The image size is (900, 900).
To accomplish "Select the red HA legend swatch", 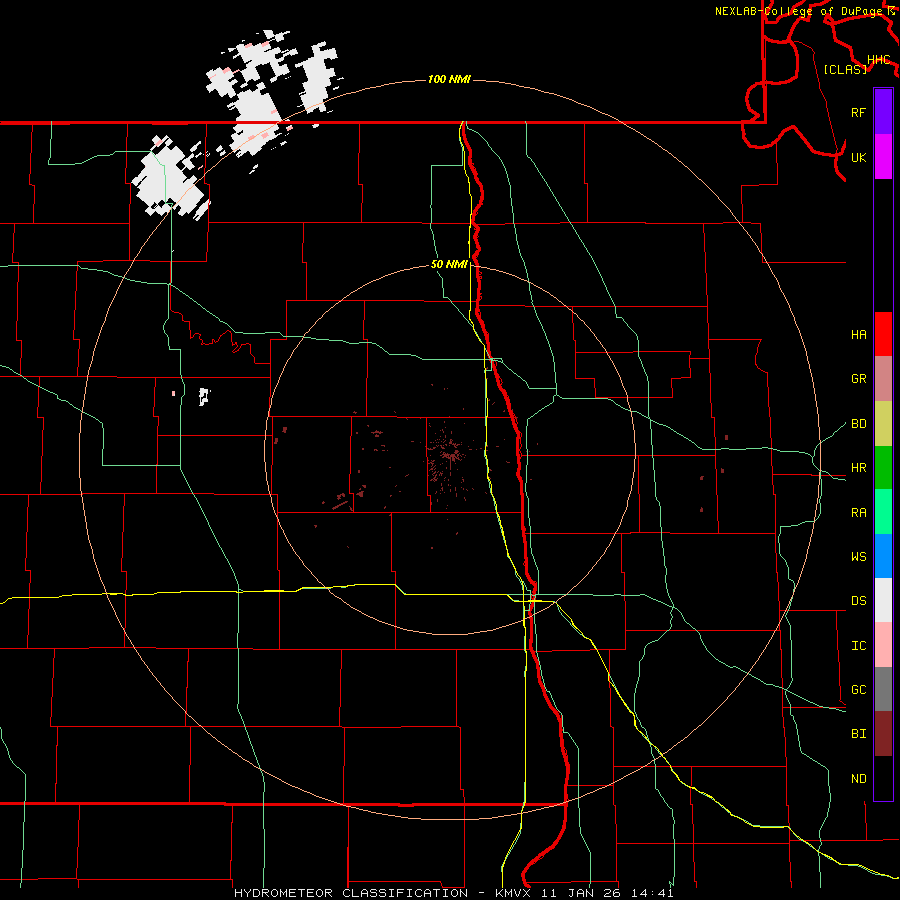I will click(x=883, y=334).
